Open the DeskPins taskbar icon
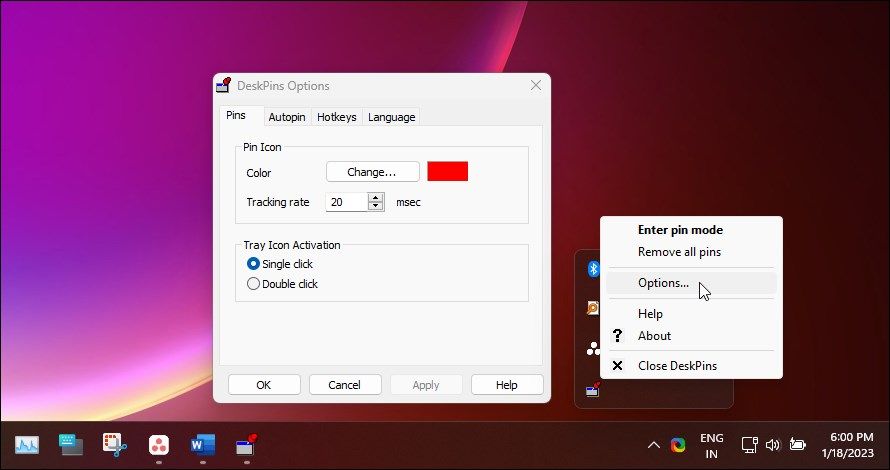The image size is (890, 470). pos(246,445)
